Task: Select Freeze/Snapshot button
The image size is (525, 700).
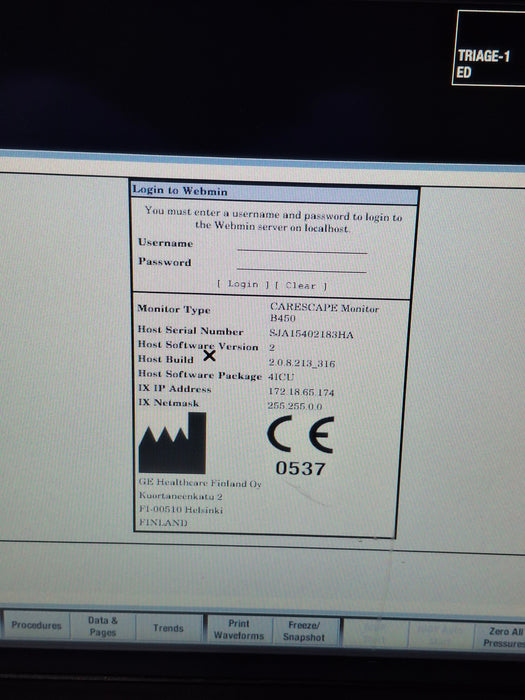Action: 304,631
